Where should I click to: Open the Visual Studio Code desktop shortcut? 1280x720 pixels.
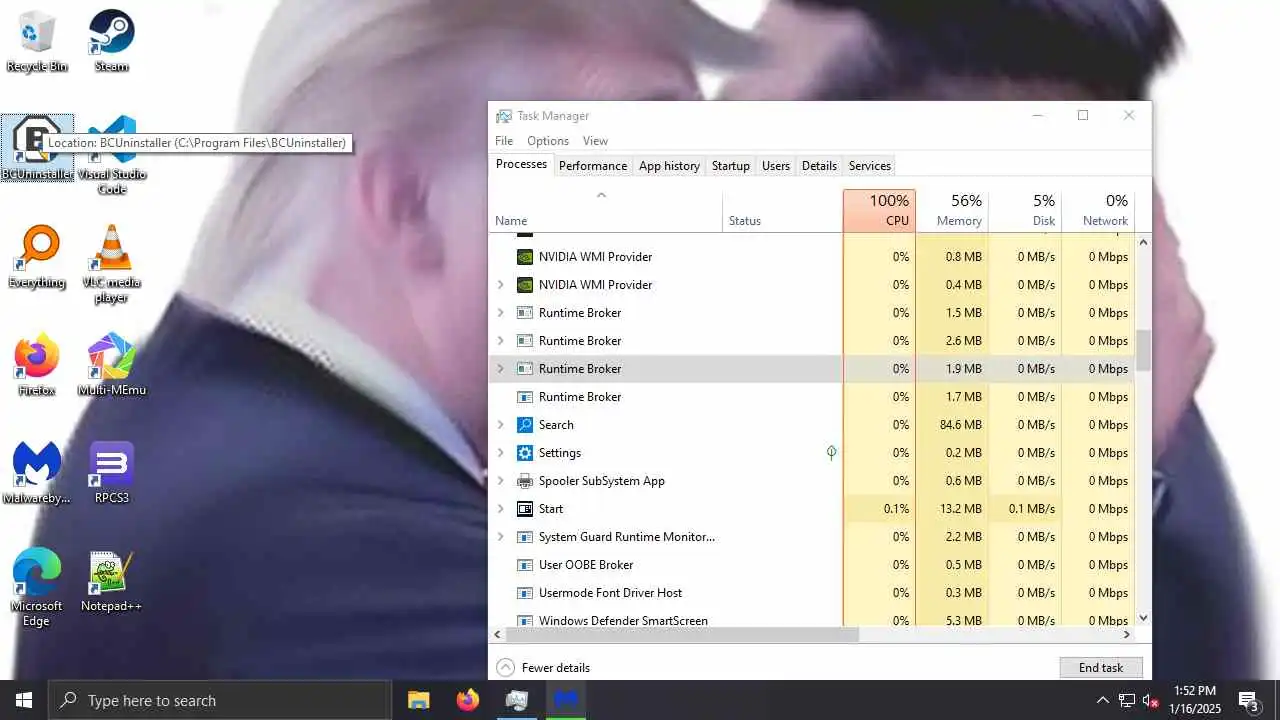coord(112,155)
